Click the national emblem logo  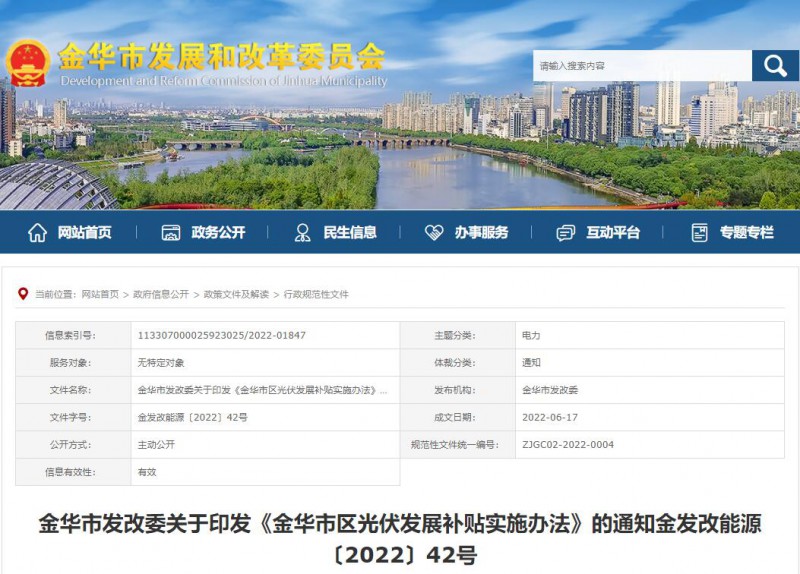(x=27, y=66)
